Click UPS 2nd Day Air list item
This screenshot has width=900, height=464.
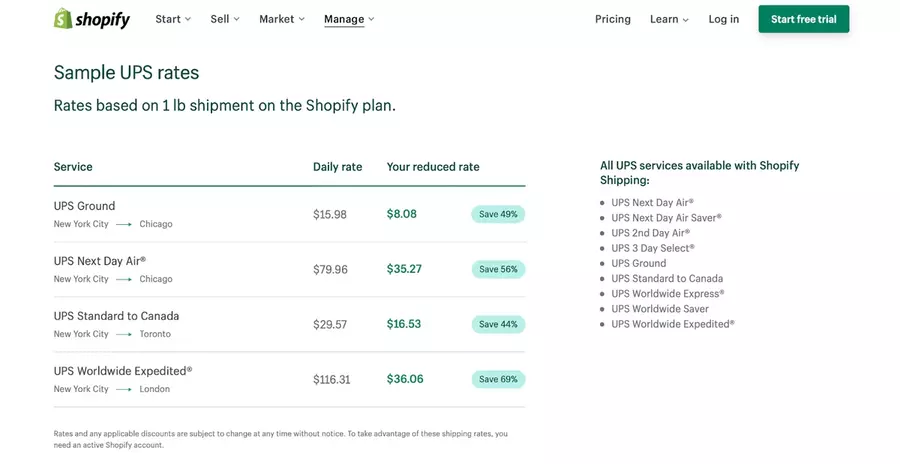coord(650,233)
